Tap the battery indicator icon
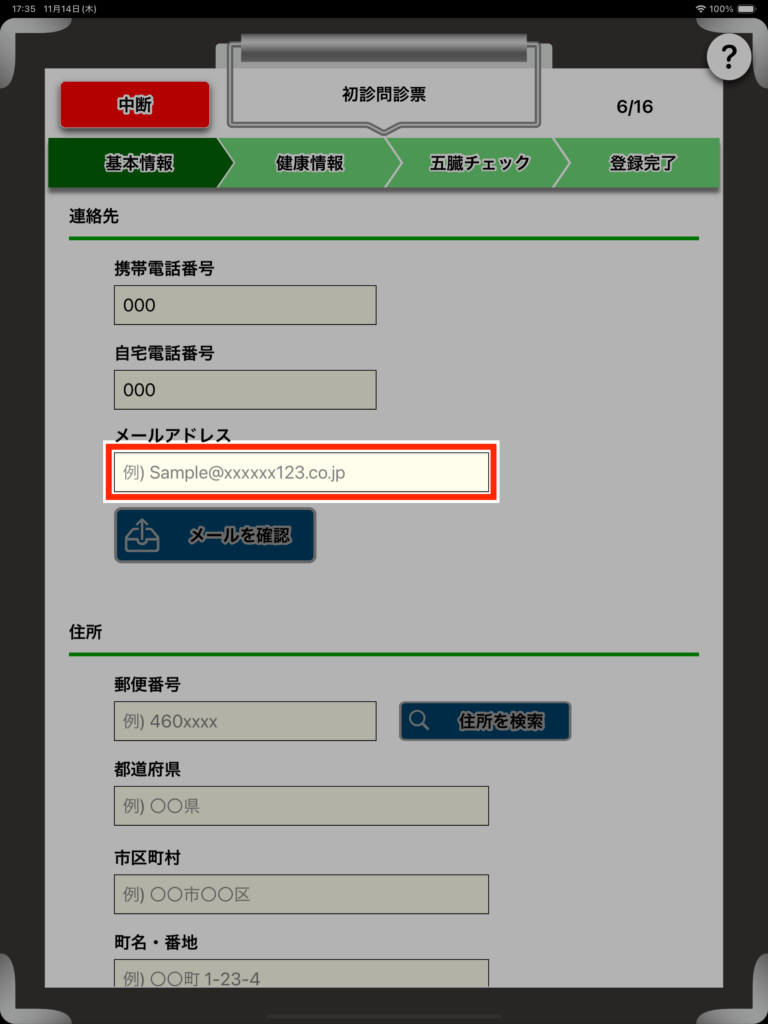The width and height of the screenshot is (768, 1024). click(x=746, y=9)
